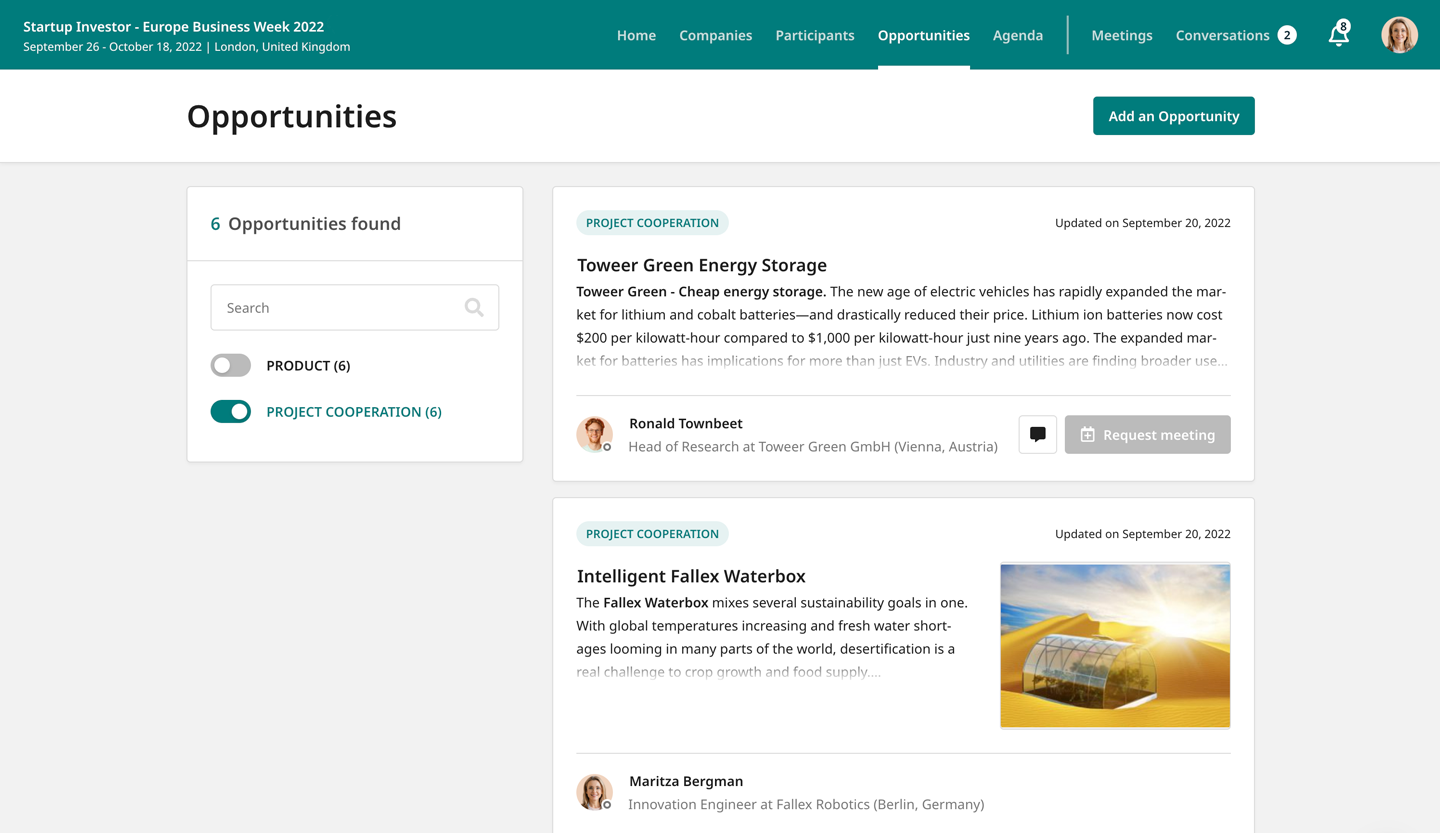The height and width of the screenshot is (833, 1440).
Task: Click calendar icon on Request meeting
Action: [x=1088, y=435]
